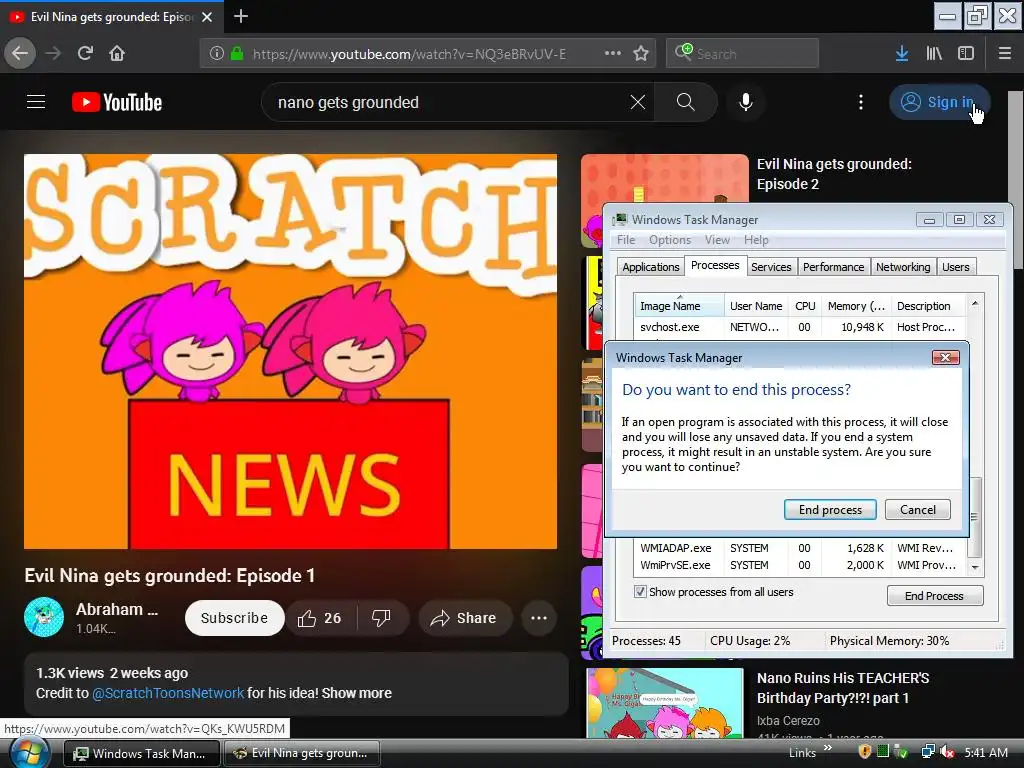Select the WMIADAP.exe process row
The width and height of the screenshot is (1024, 768).
[x=800, y=548]
